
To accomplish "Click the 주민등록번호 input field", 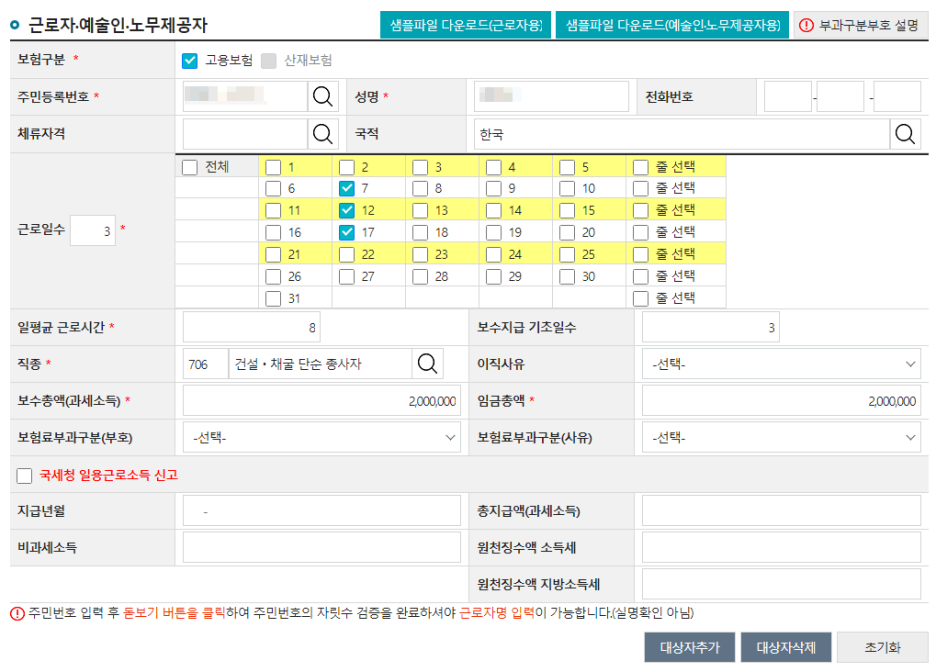I will pos(245,97).
